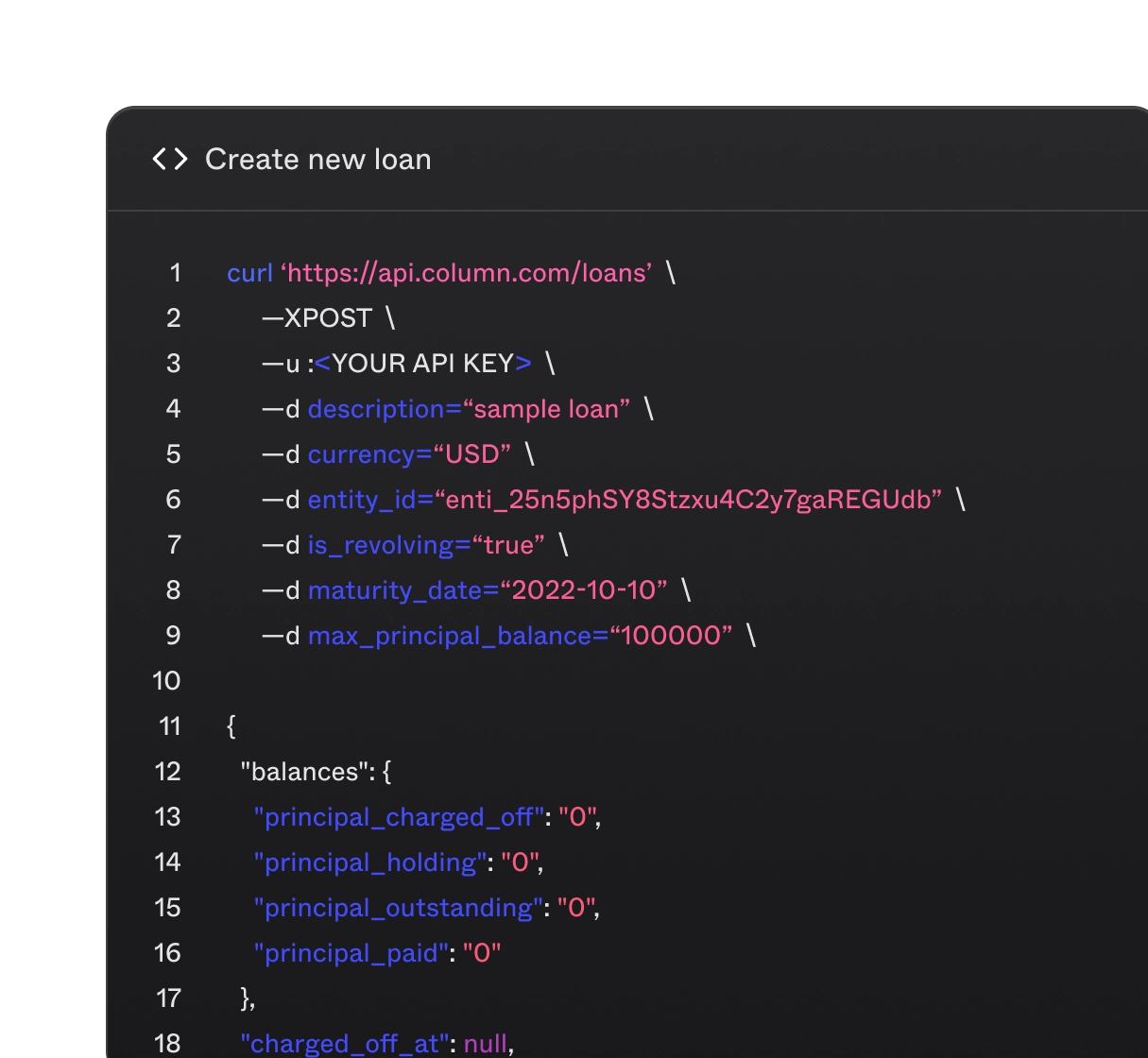The height and width of the screenshot is (1058, 1148).
Task: Click line number 10 in gutter
Action: (166, 681)
